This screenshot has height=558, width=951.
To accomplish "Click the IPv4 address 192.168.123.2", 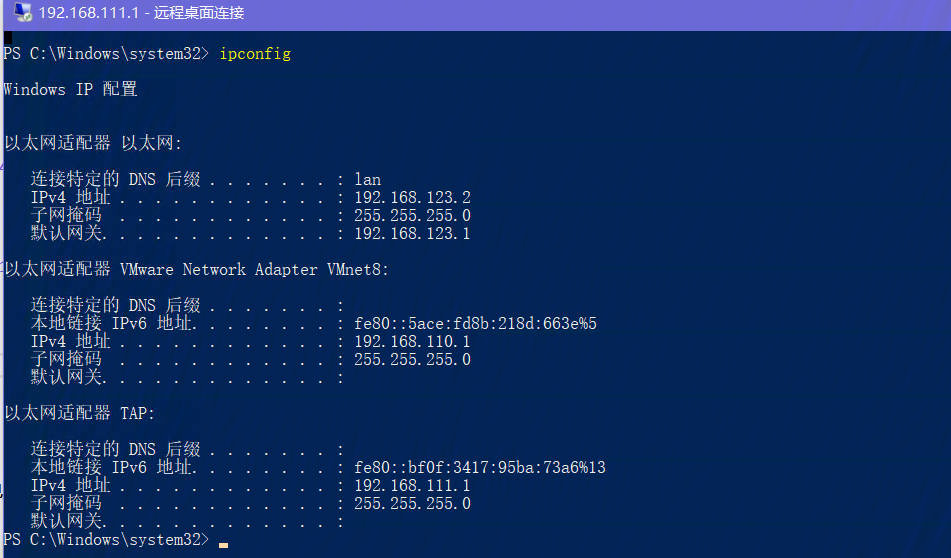I will (x=412, y=198).
